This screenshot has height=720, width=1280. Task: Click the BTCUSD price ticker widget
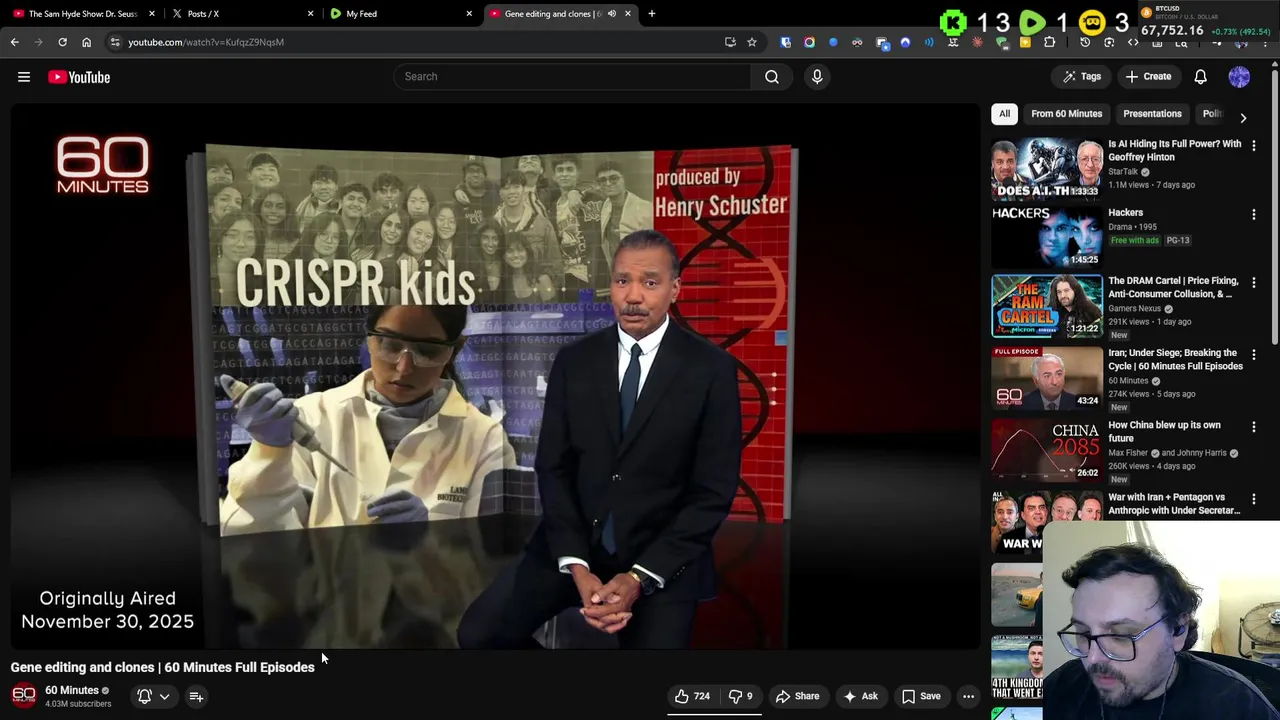point(1207,22)
